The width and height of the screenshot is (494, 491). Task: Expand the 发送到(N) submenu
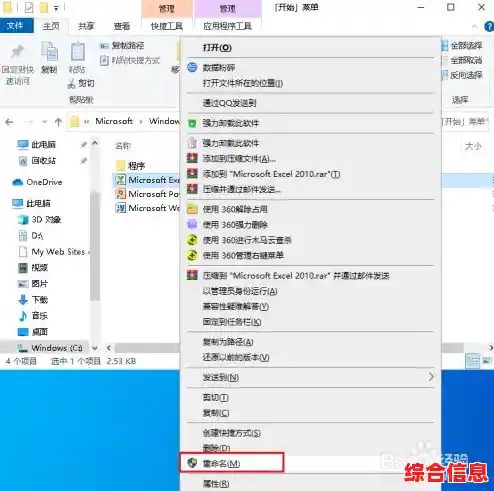pos(310,377)
